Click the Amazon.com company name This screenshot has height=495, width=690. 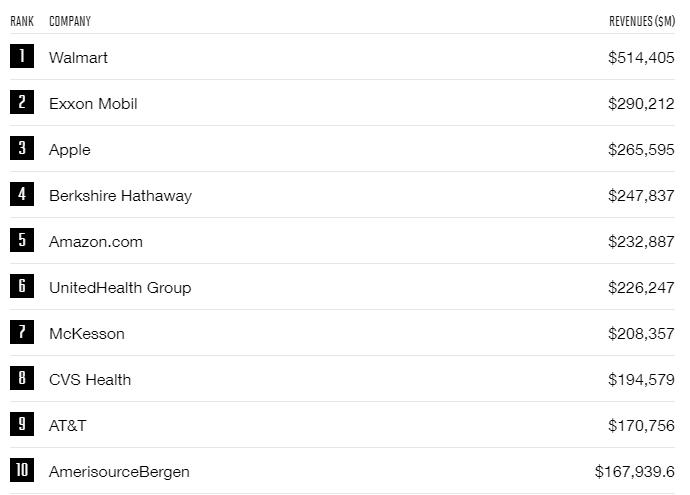pyautogui.click(x=96, y=242)
